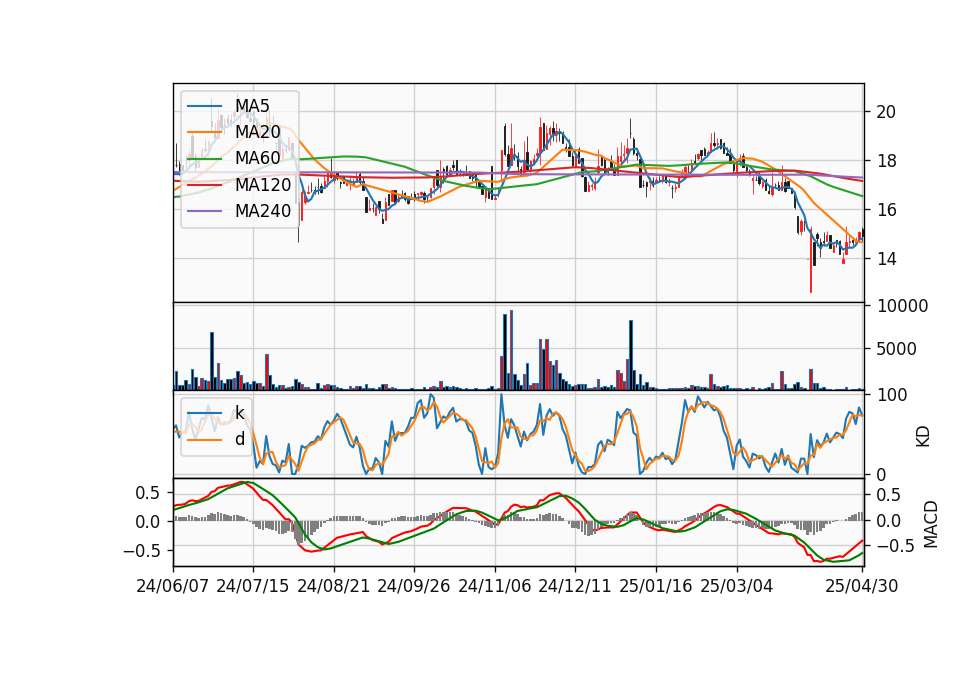This screenshot has height=690, width=960.
Task: Click the d legend label in KD panel
Action: coord(239,439)
